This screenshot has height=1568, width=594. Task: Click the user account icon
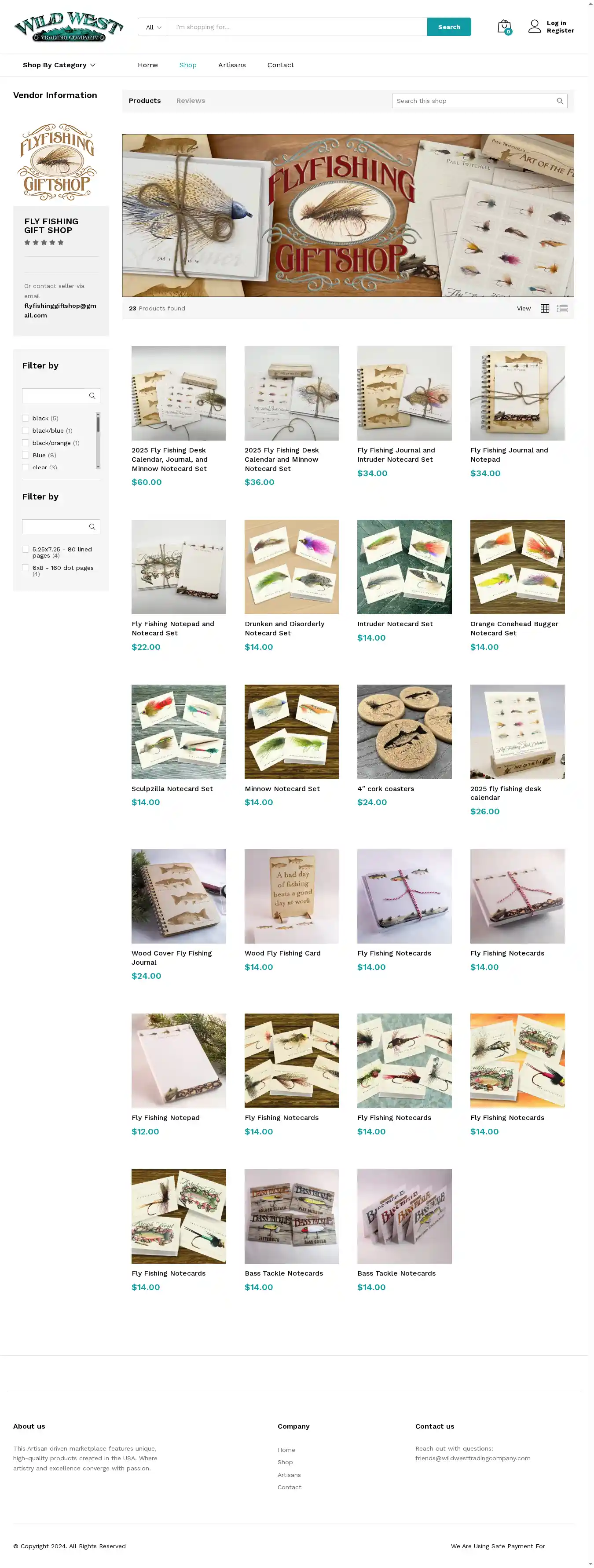[534, 26]
